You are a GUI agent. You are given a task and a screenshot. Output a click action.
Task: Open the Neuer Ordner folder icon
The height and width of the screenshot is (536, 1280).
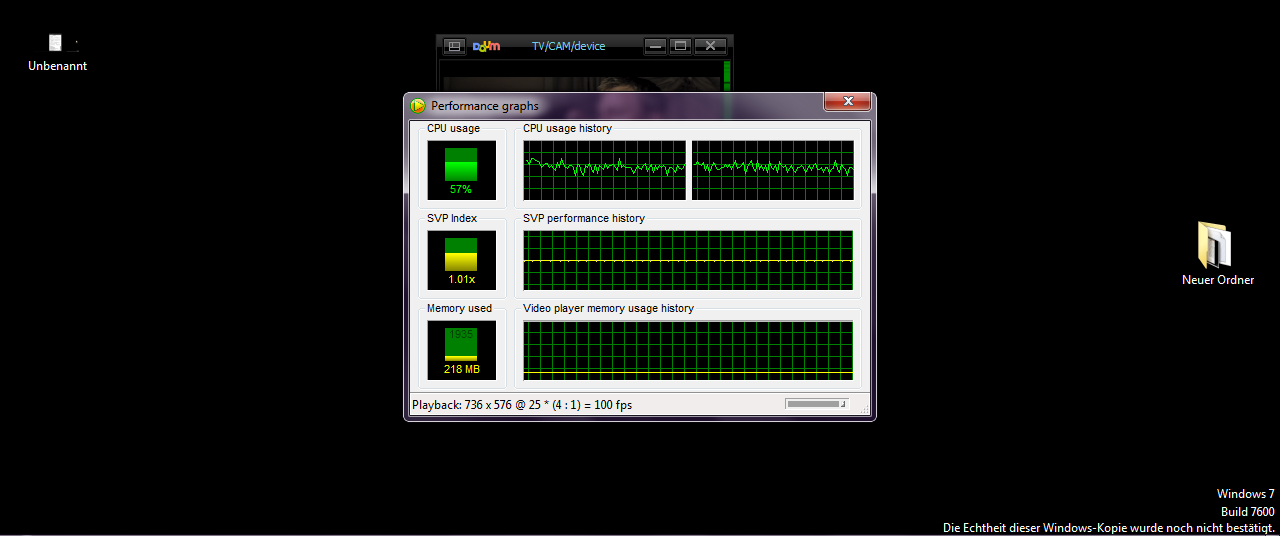(1216, 246)
